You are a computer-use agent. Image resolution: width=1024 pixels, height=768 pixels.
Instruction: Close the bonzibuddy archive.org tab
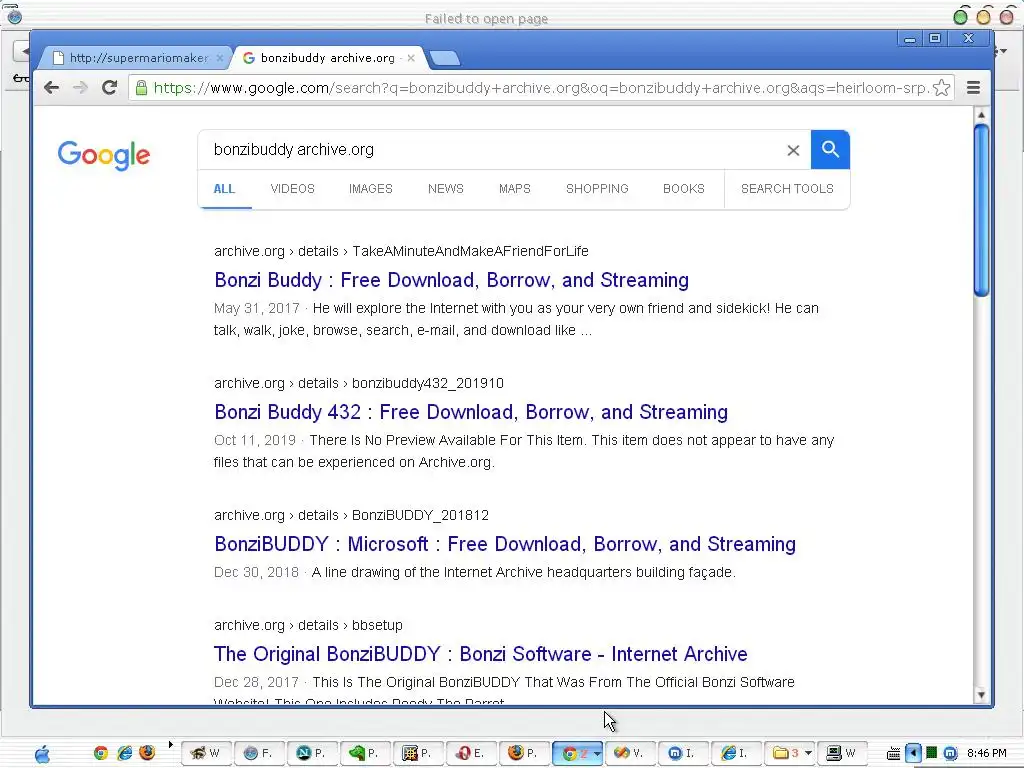coord(411,58)
